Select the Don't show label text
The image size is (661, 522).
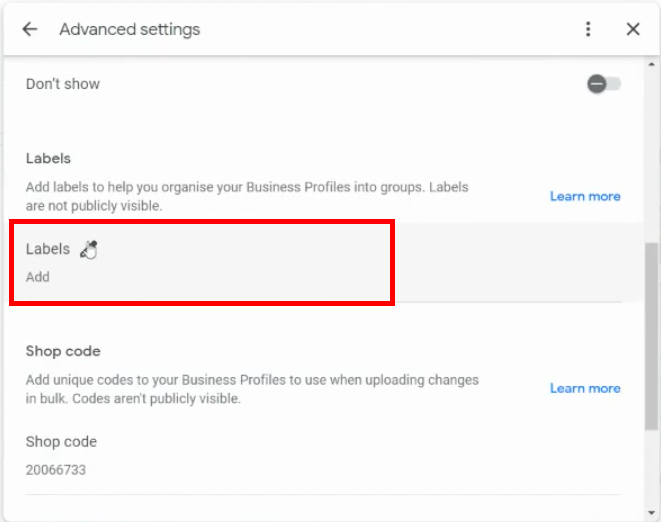click(x=63, y=84)
